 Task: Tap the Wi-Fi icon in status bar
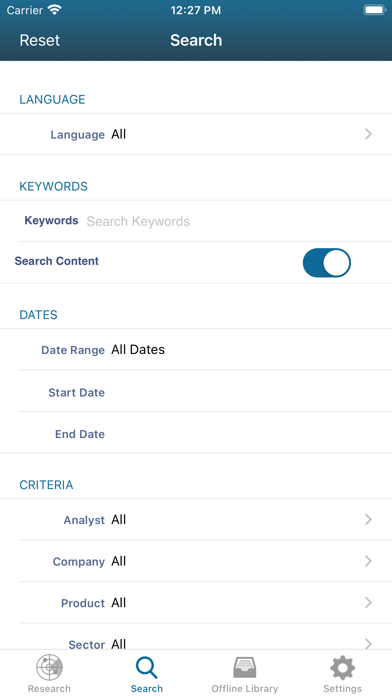pos(55,10)
